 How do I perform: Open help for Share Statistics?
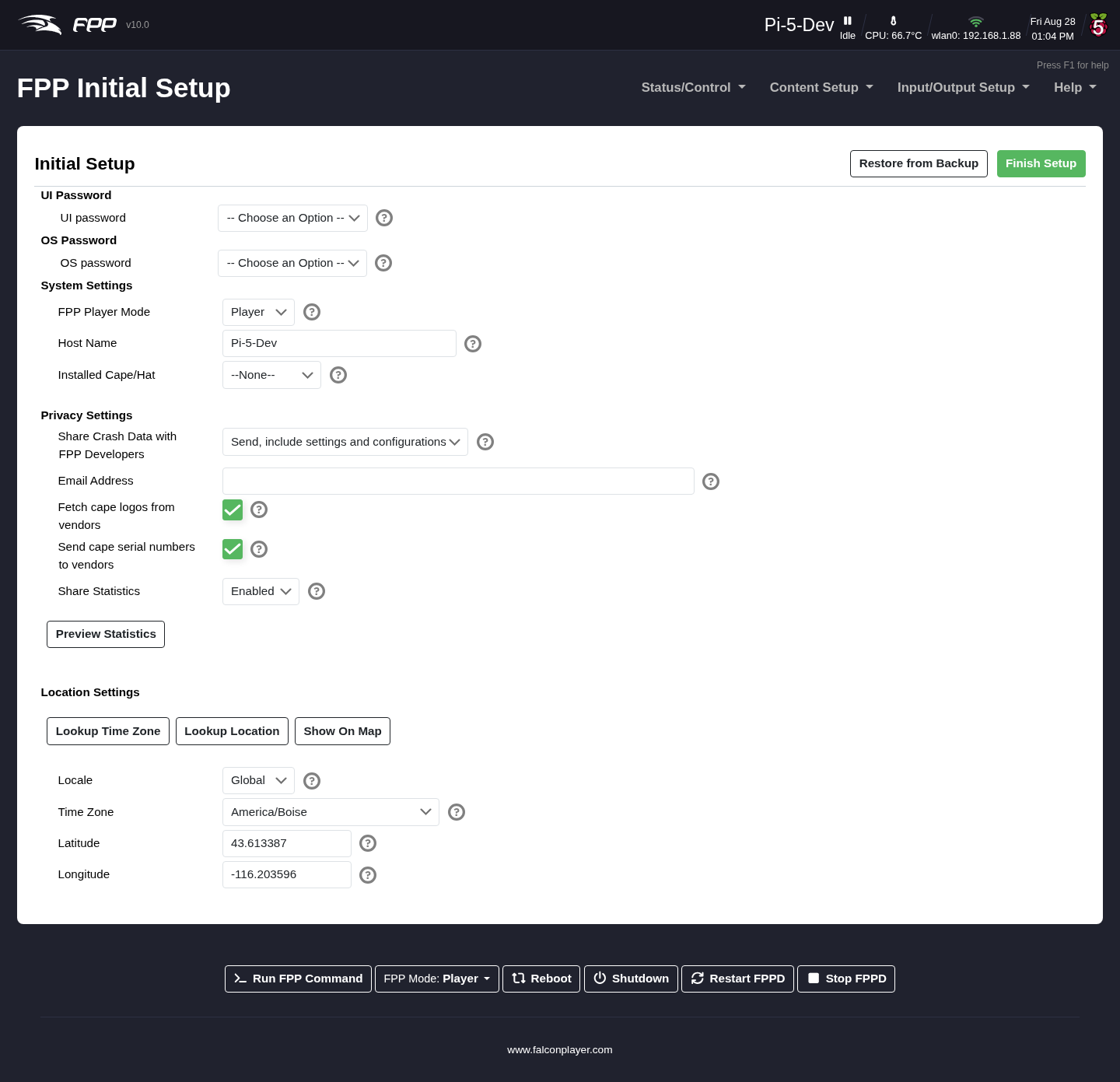click(x=317, y=591)
